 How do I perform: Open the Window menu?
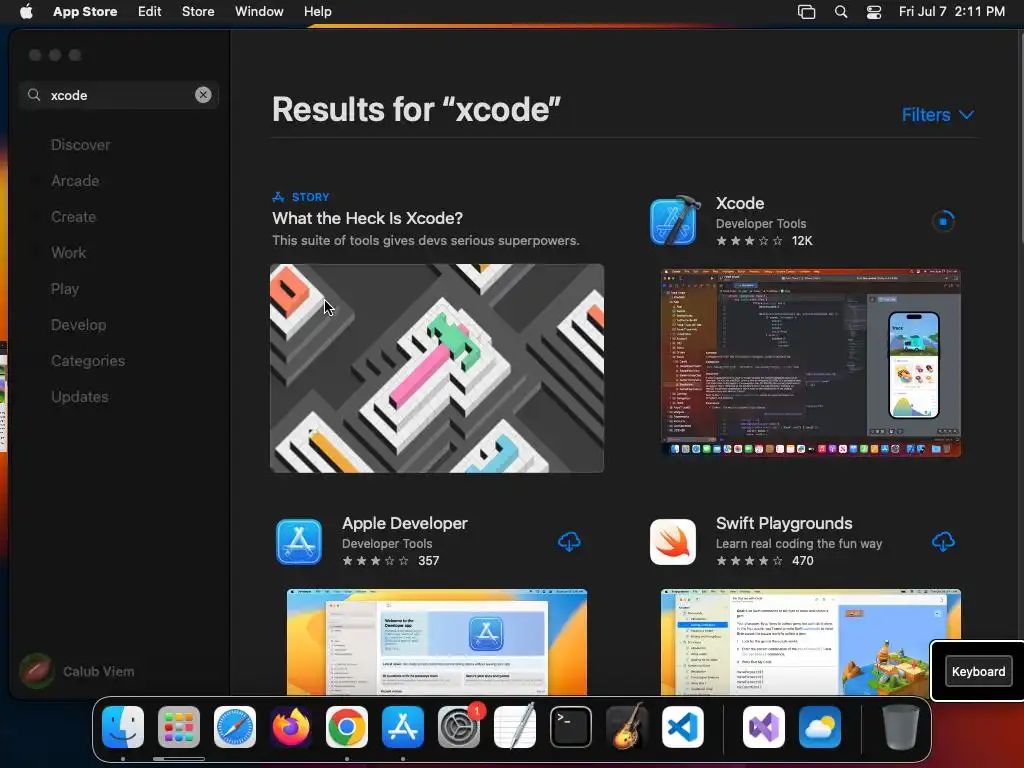click(x=259, y=12)
